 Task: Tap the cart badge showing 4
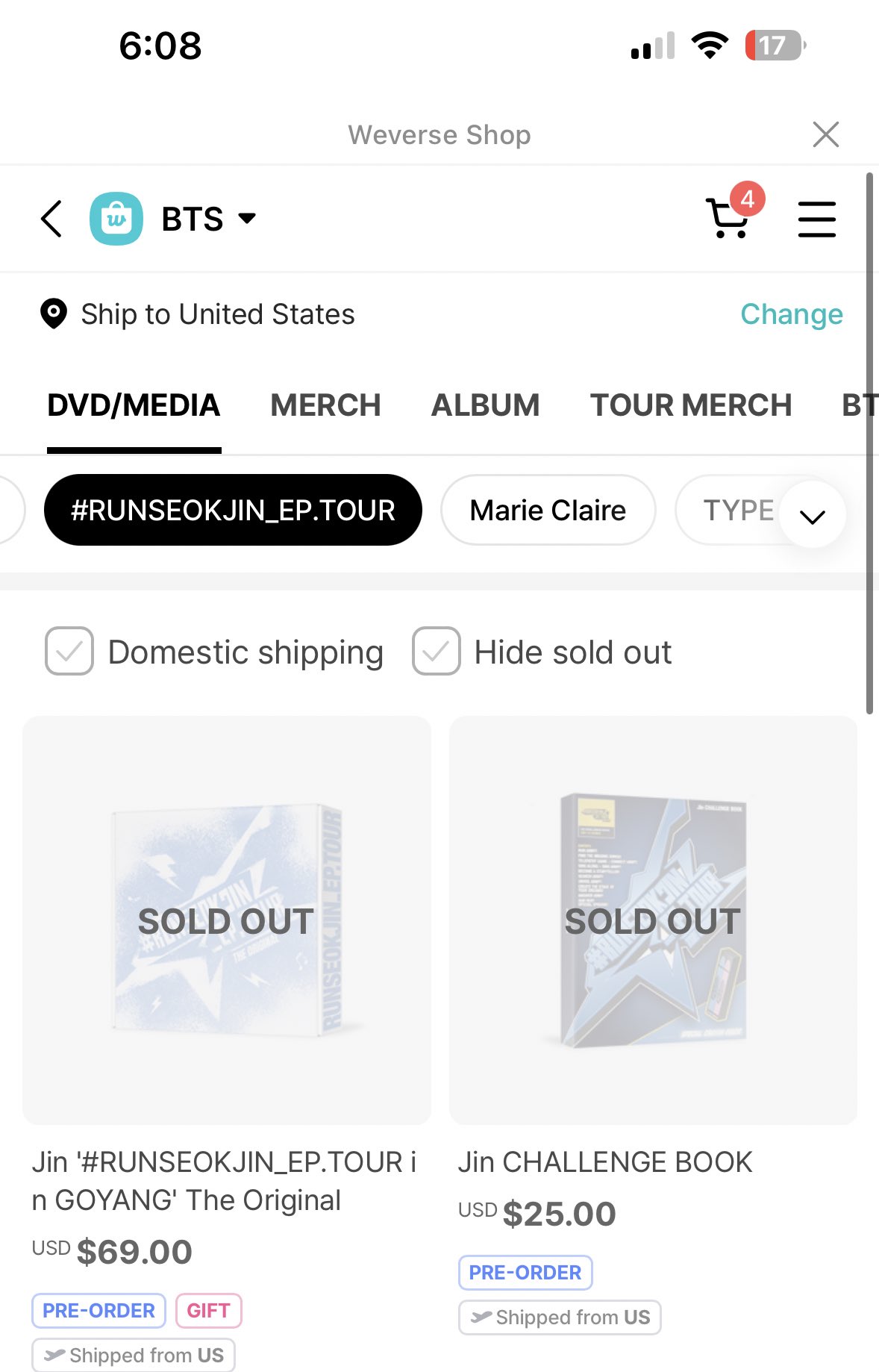747,199
